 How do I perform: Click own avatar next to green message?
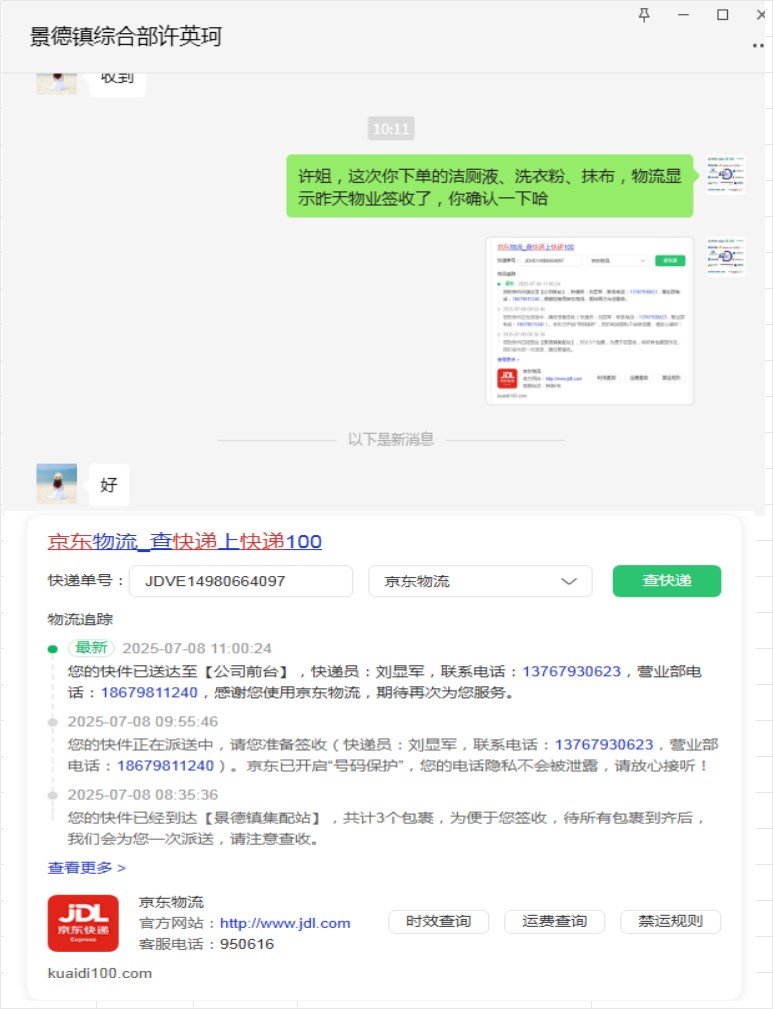(726, 174)
